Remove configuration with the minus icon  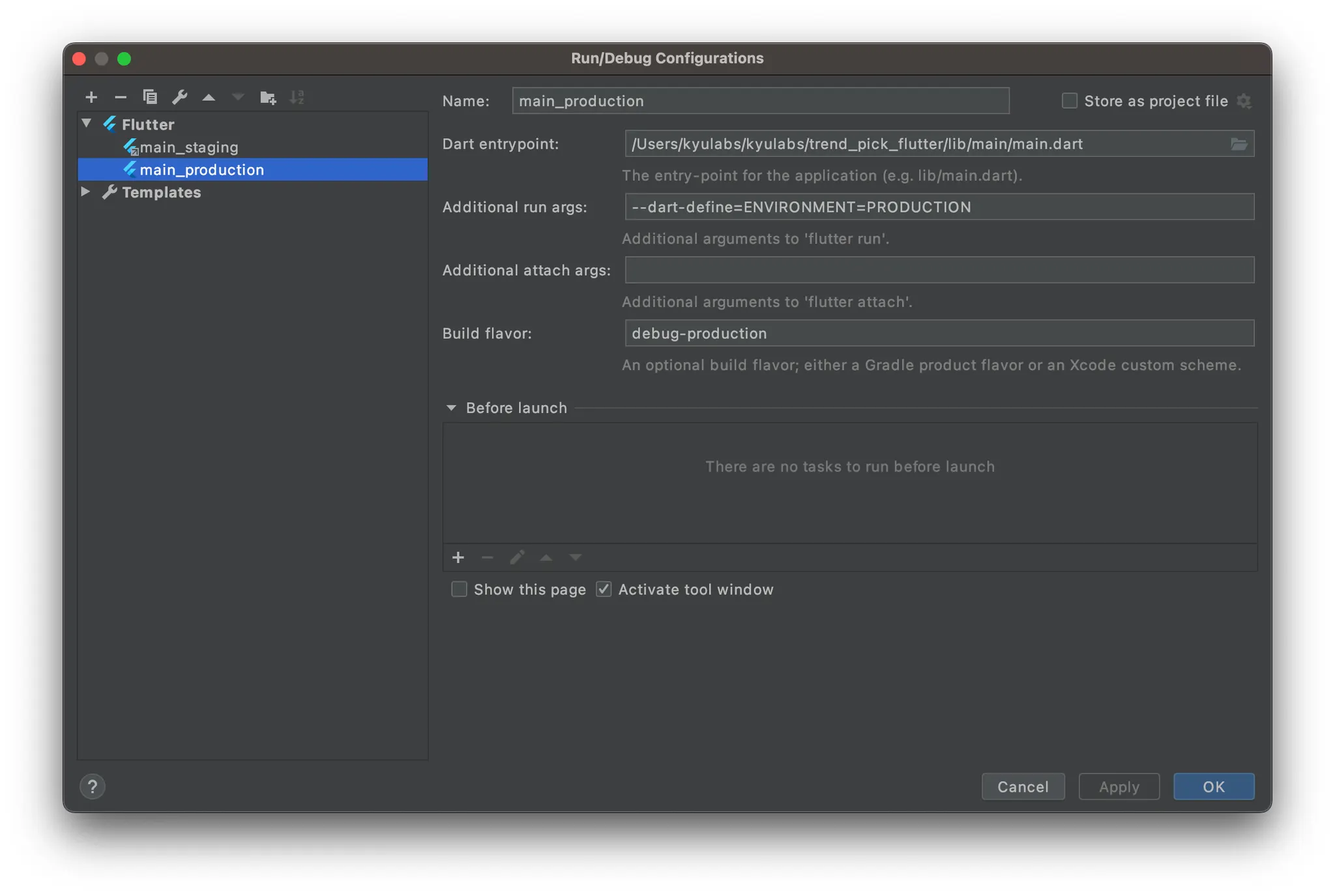point(121,97)
